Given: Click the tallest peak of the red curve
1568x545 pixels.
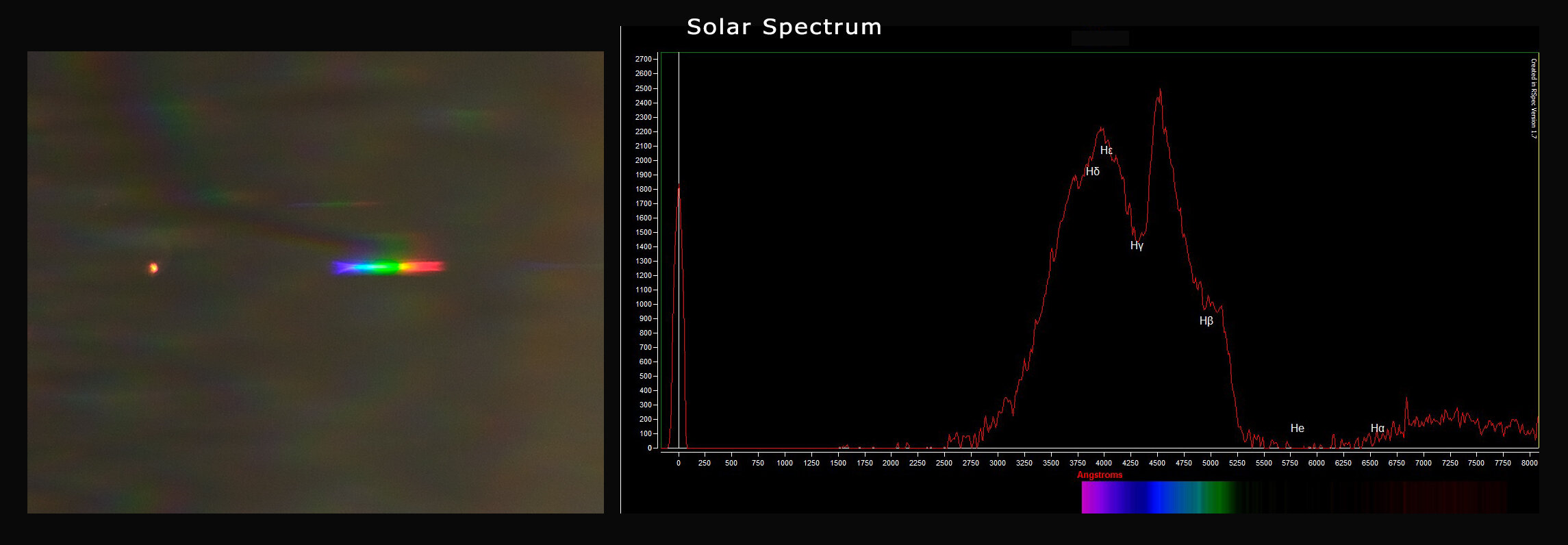Looking at the screenshot, I should point(1159,90).
